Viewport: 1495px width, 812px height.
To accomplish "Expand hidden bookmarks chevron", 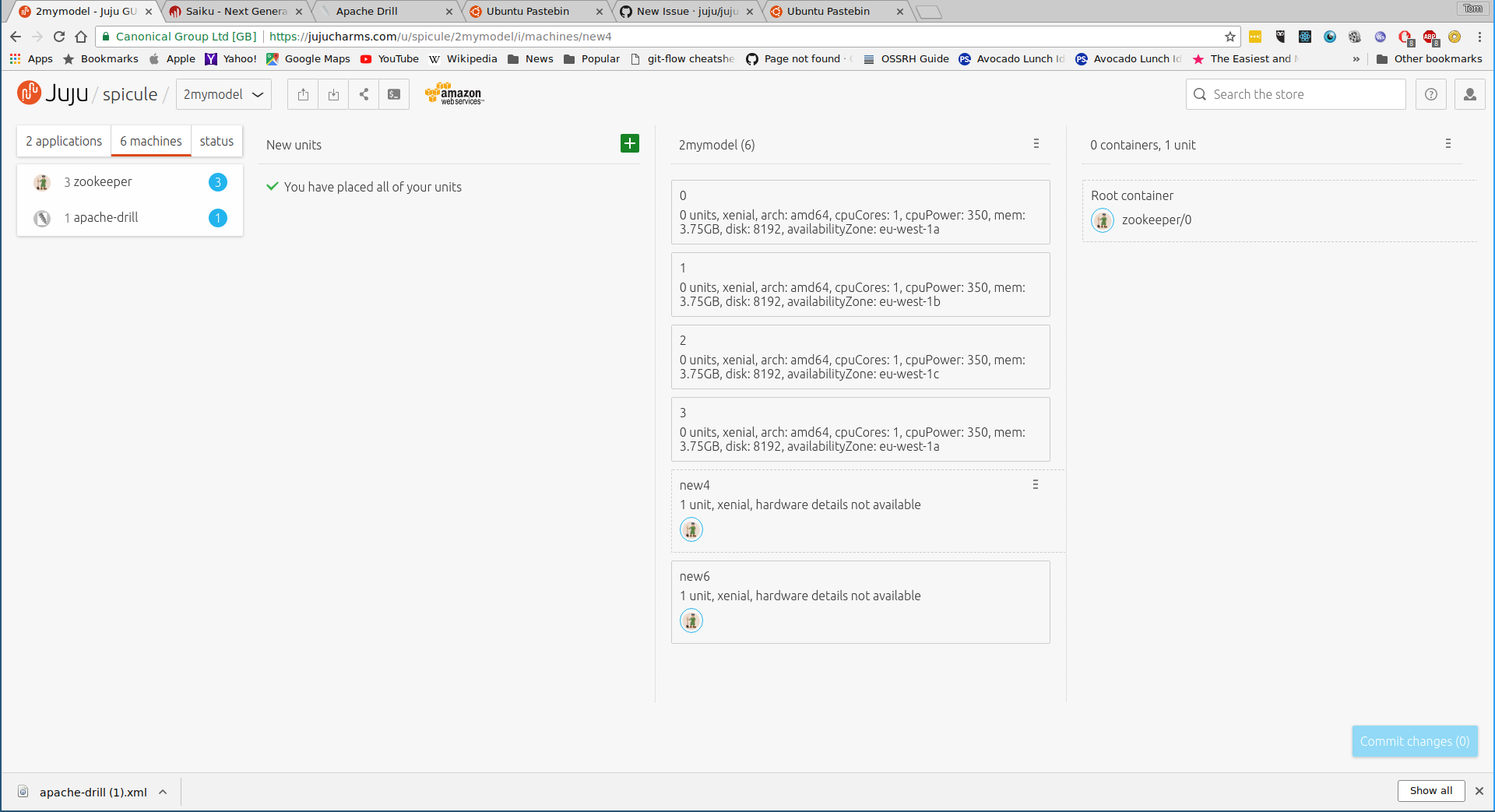I will click(1356, 59).
